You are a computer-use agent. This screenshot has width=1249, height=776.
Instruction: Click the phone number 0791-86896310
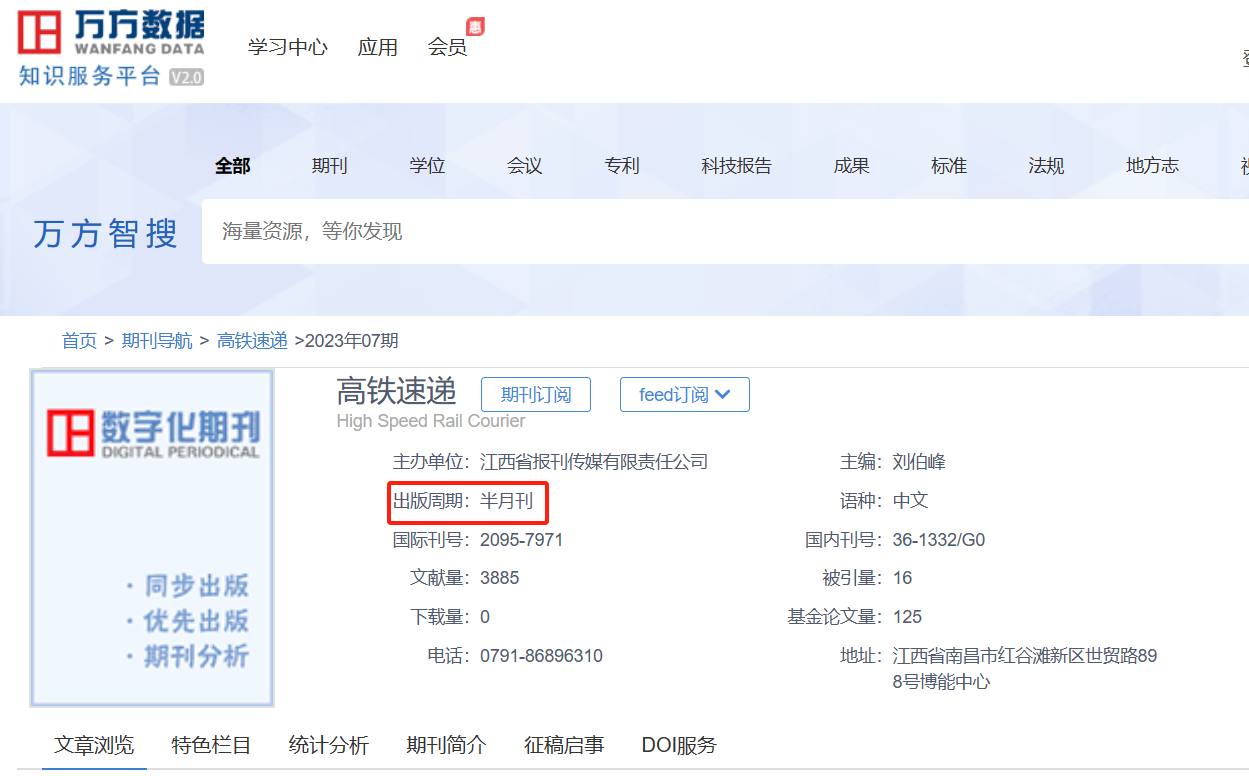[541, 656]
